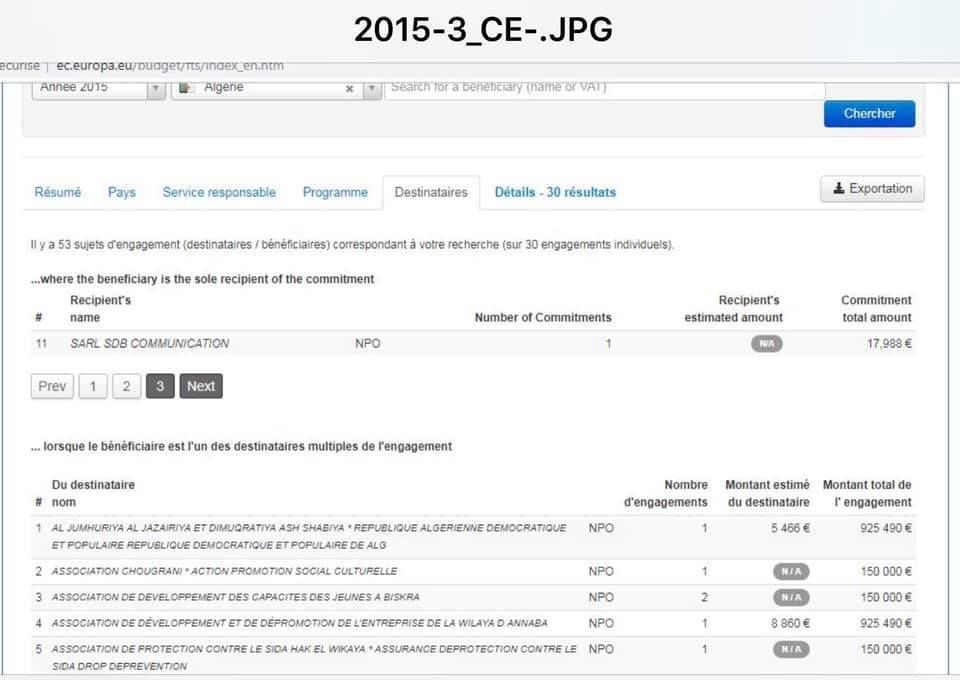Jump to page 2 of results
The image size is (960, 680).
(x=126, y=386)
